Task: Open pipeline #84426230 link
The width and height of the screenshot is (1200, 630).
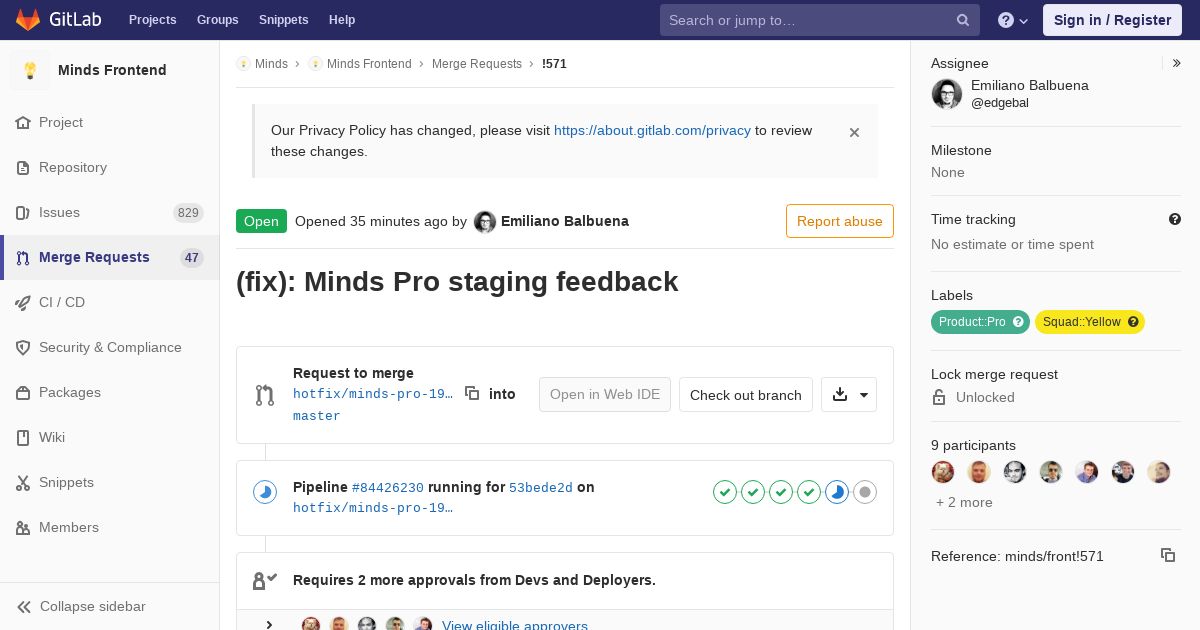Action: point(388,487)
